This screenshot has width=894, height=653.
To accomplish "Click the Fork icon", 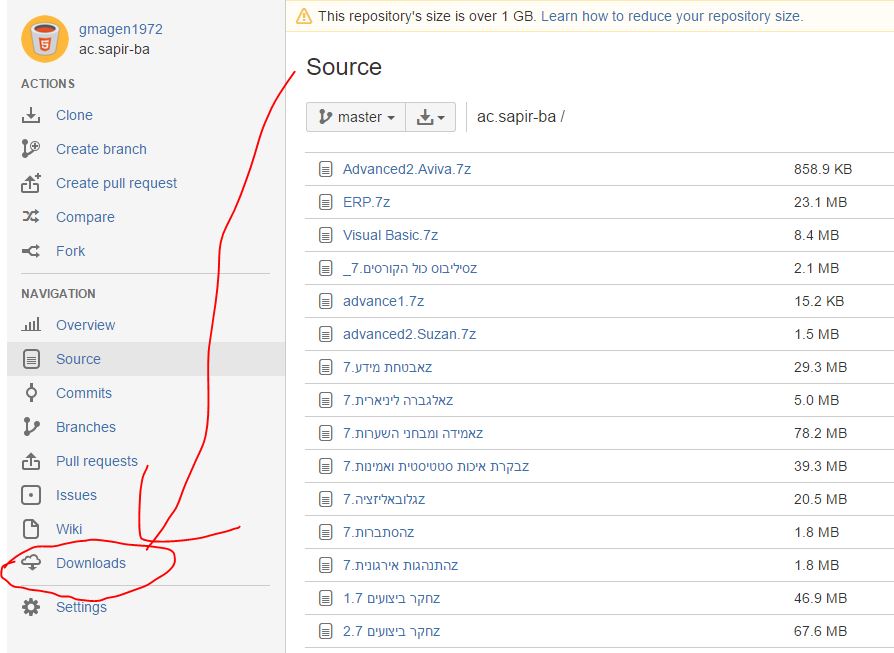I will click(31, 251).
